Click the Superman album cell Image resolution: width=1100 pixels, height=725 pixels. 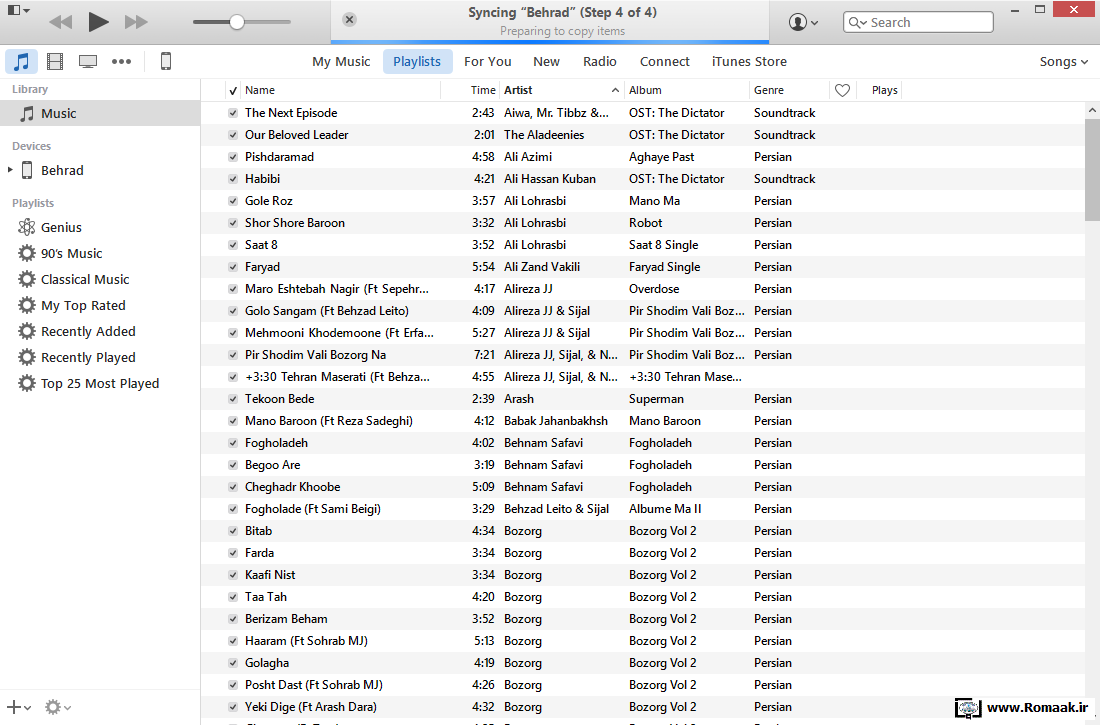tap(656, 399)
